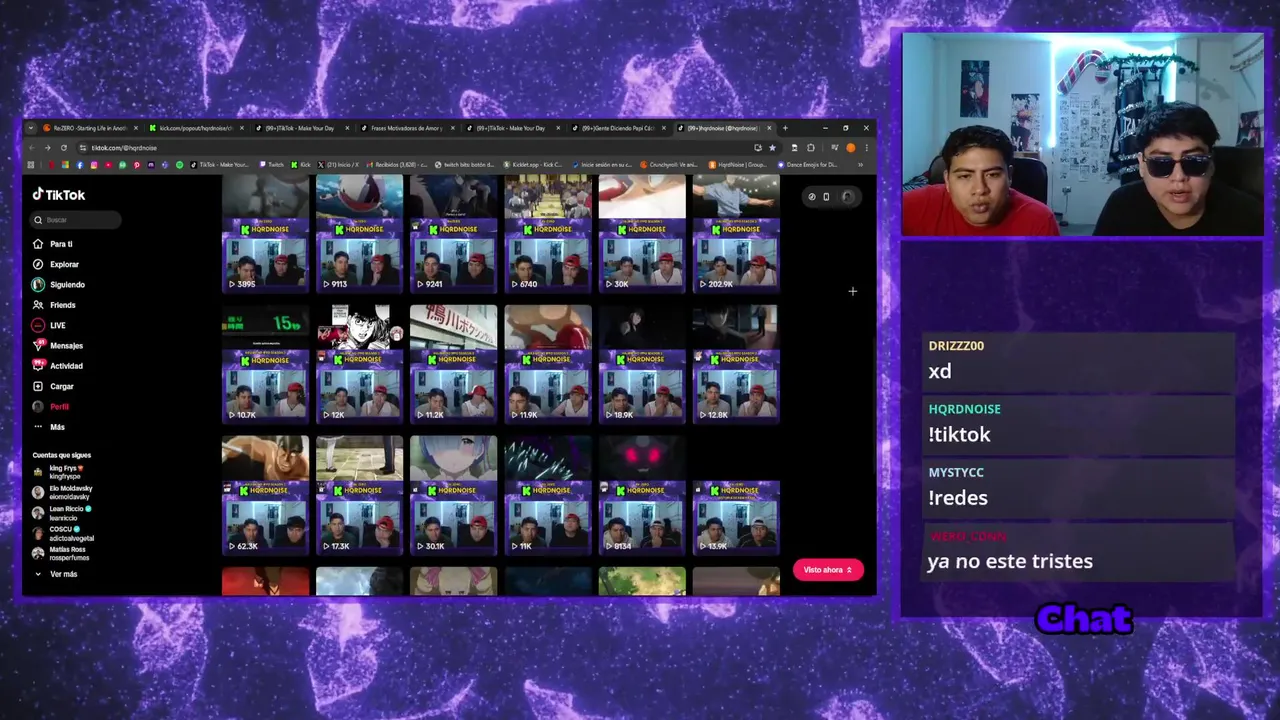Switch to the Re:ZERO browser tab

pyautogui.click(x=89, y=128)
